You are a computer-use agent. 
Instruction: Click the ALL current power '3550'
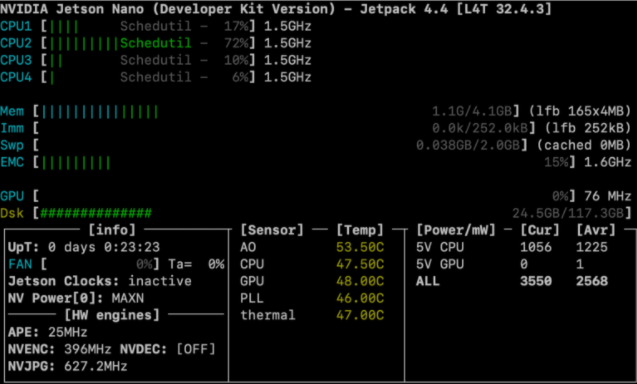pyautogui.click(x=536, y=282)
